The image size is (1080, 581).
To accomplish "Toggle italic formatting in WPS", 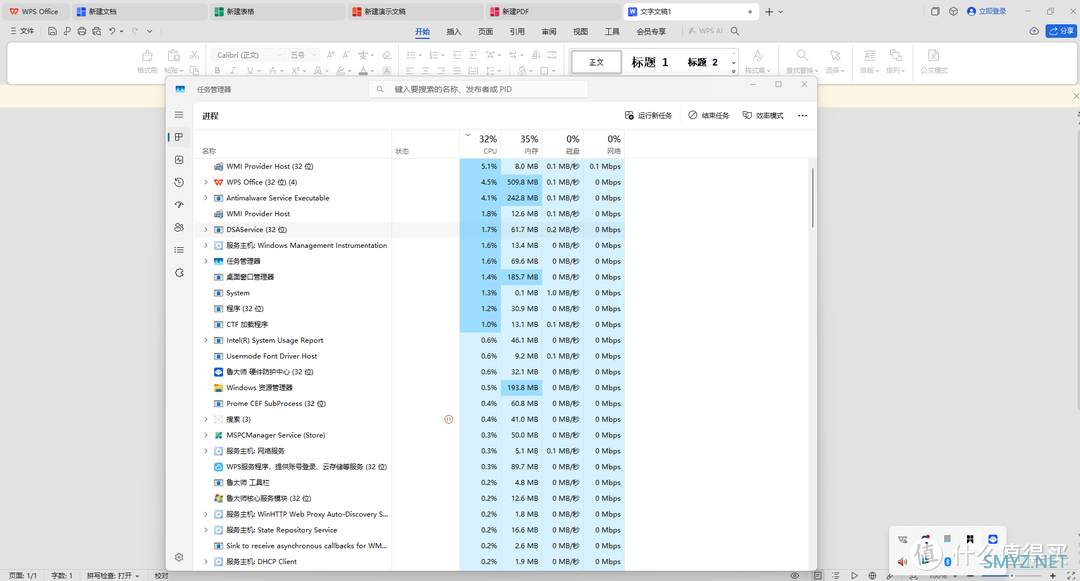I will [x=233, y=70].
